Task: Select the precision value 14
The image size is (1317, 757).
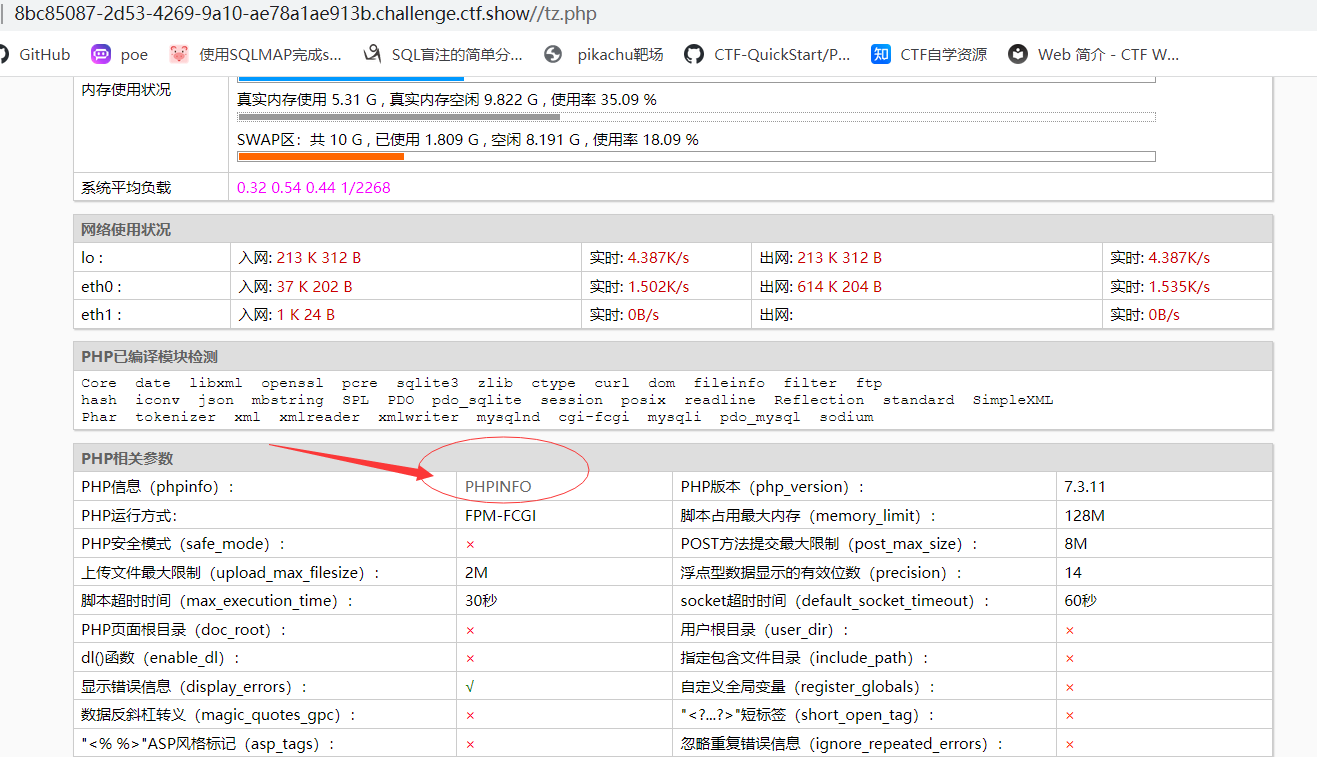Action: pos(1073,573)
